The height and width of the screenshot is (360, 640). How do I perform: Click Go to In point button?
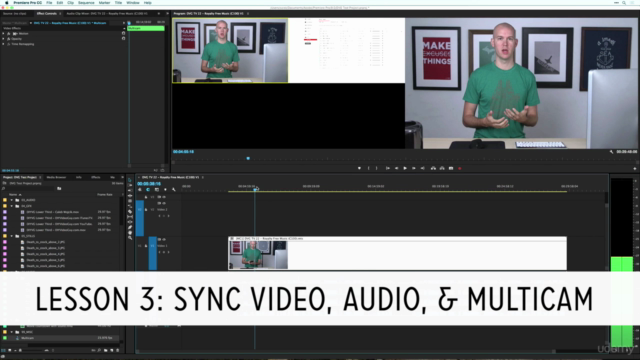coord(387,168)
